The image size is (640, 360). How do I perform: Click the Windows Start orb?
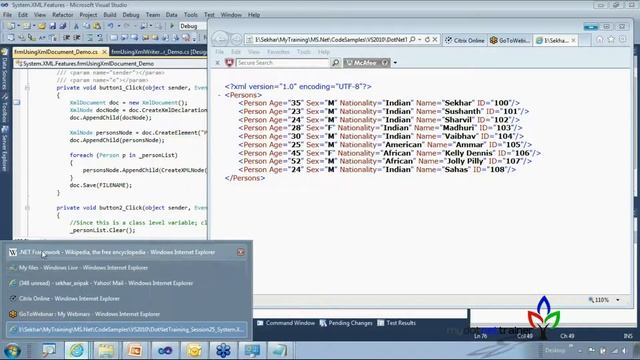click(12, 351)
